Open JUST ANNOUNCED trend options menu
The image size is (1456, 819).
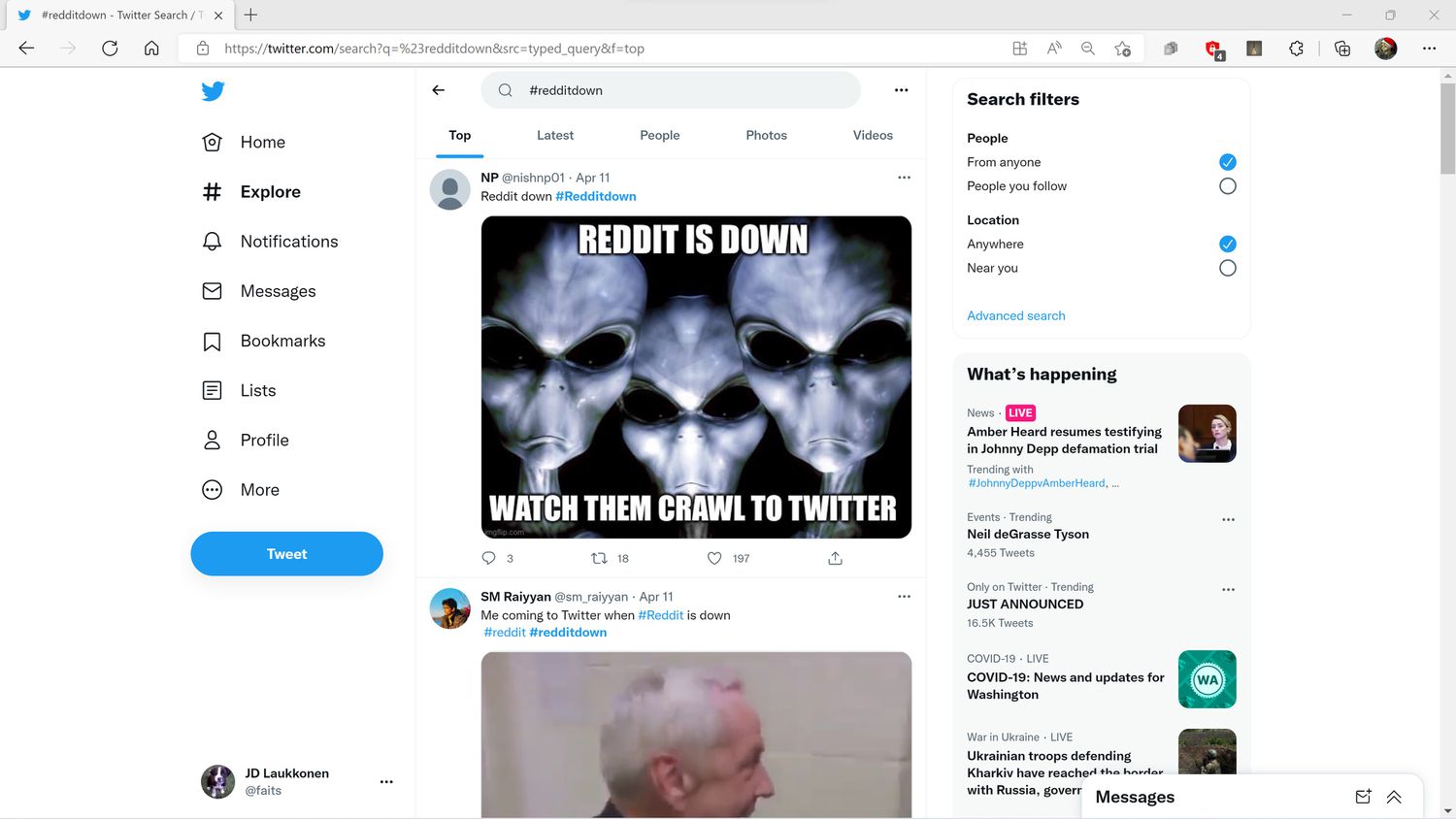click(x=1228, y=589)
